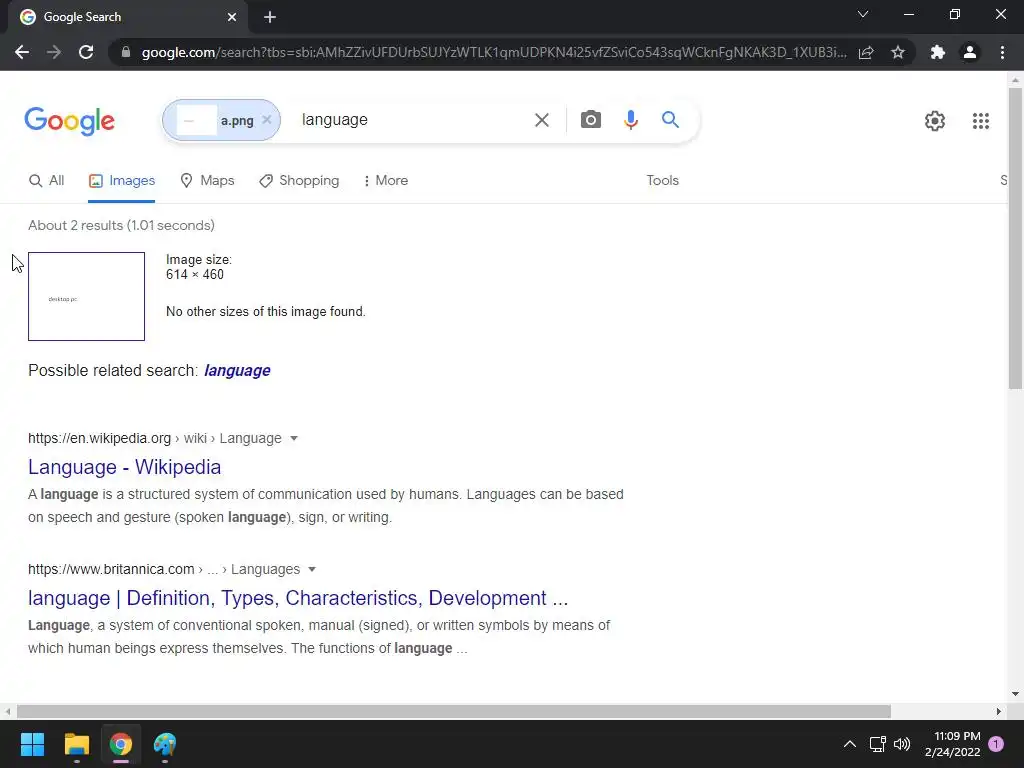Screen dimensions: 1024x768
Task: Click the address bar URL
Action: [x=494, y=52]
